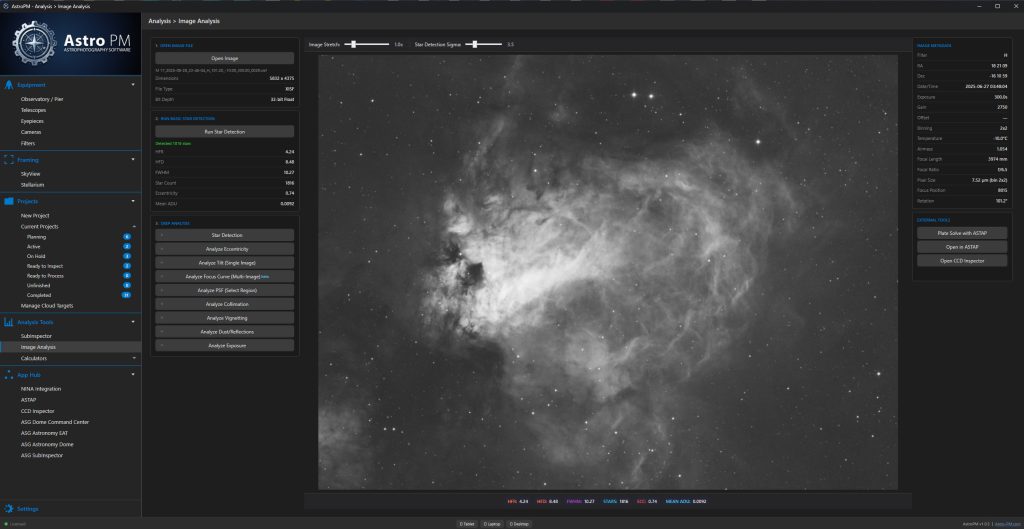Click the Ready to Inspect count badge
Viewport: 1024px width, 529px height.
[127, 266]
